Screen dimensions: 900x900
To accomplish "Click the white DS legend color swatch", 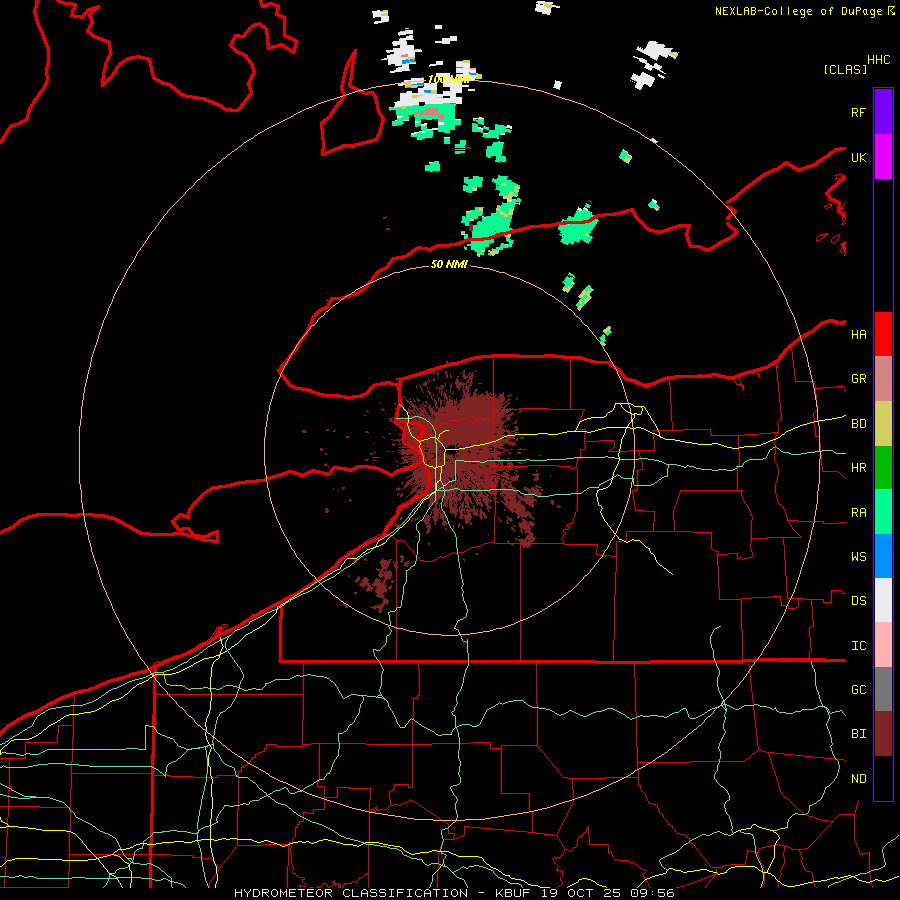I will (x=883, y=600).
